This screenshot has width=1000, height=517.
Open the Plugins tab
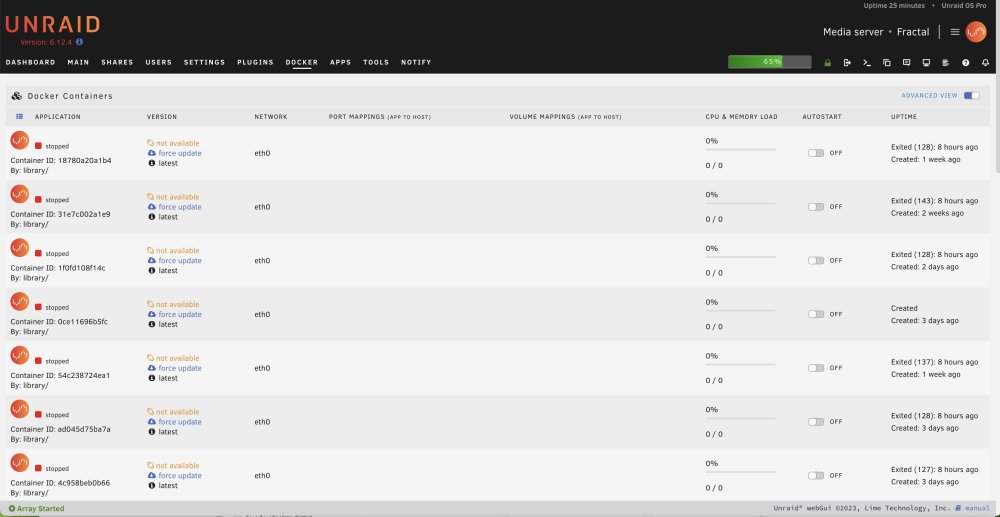click(255, 62)
